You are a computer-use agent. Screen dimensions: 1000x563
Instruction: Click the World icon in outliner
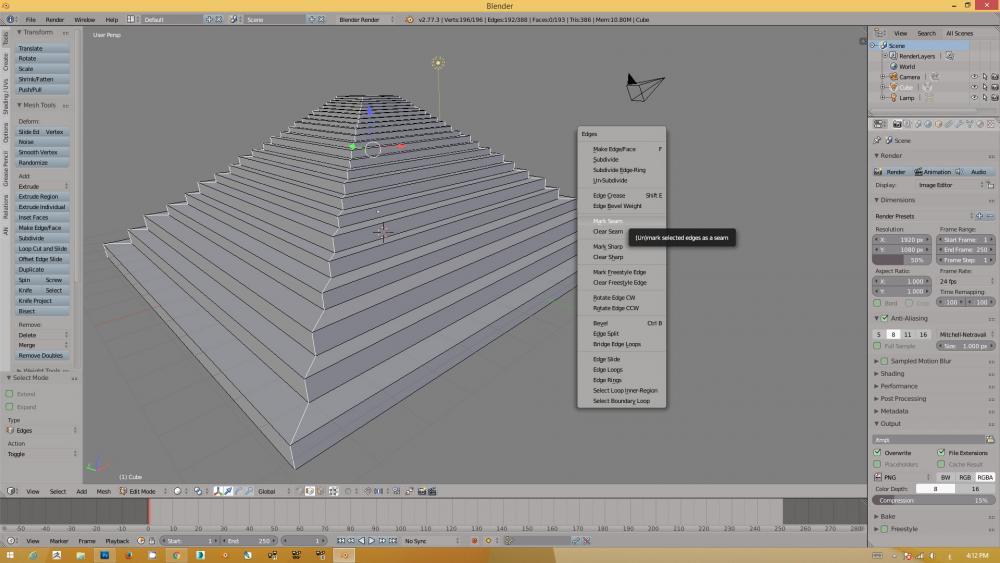892,67
